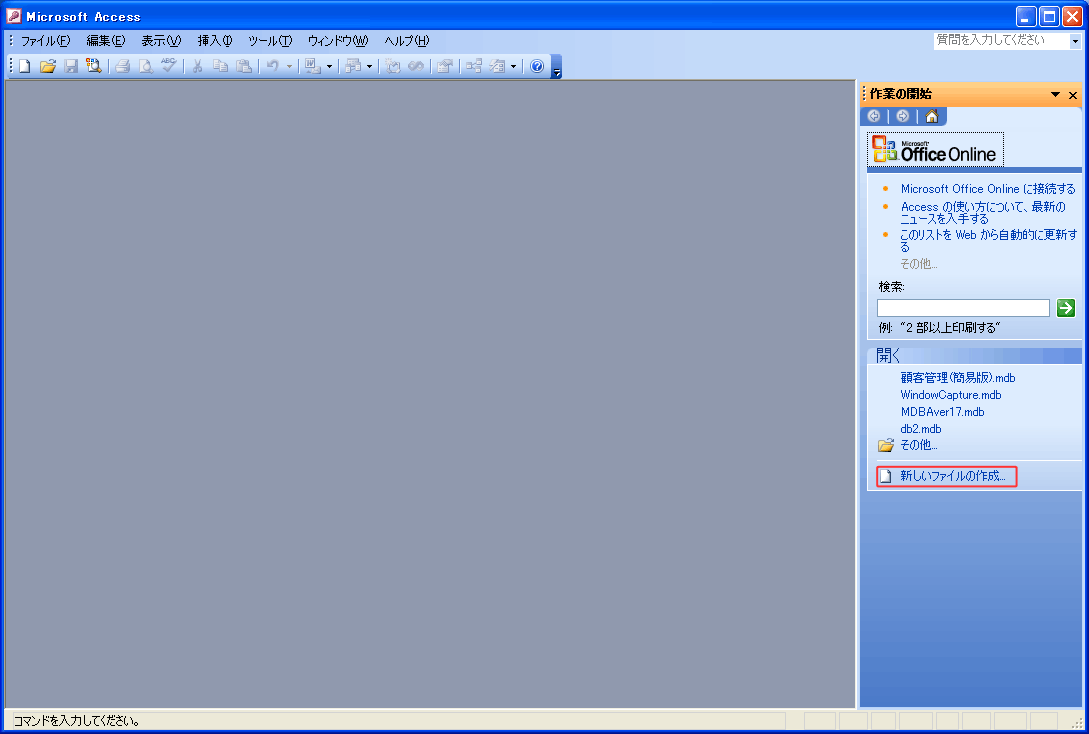The width and height of the screenshot is (1089, 734).
Task: Click the task pane Forward arrow icon
Action: point(902,116)
